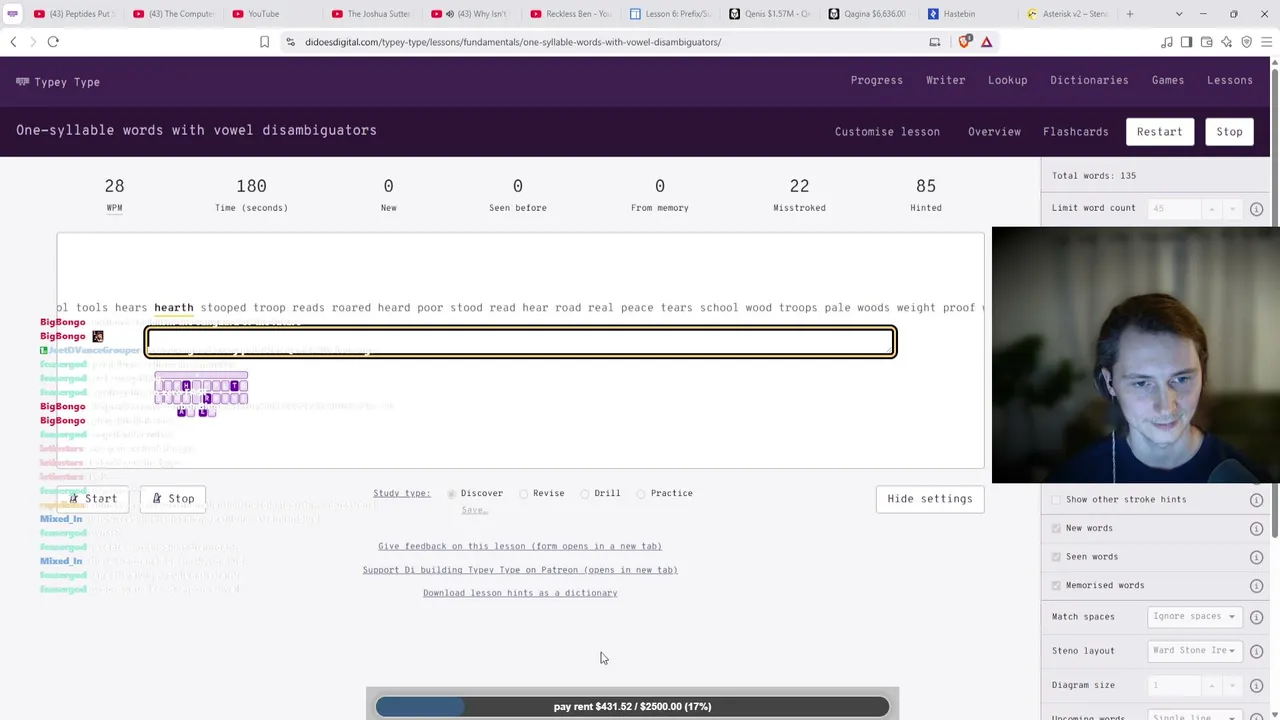Viewport: 1280px width, 720px height.
Task: Click the Brave Shields lion icon
Action: [965, 42]
